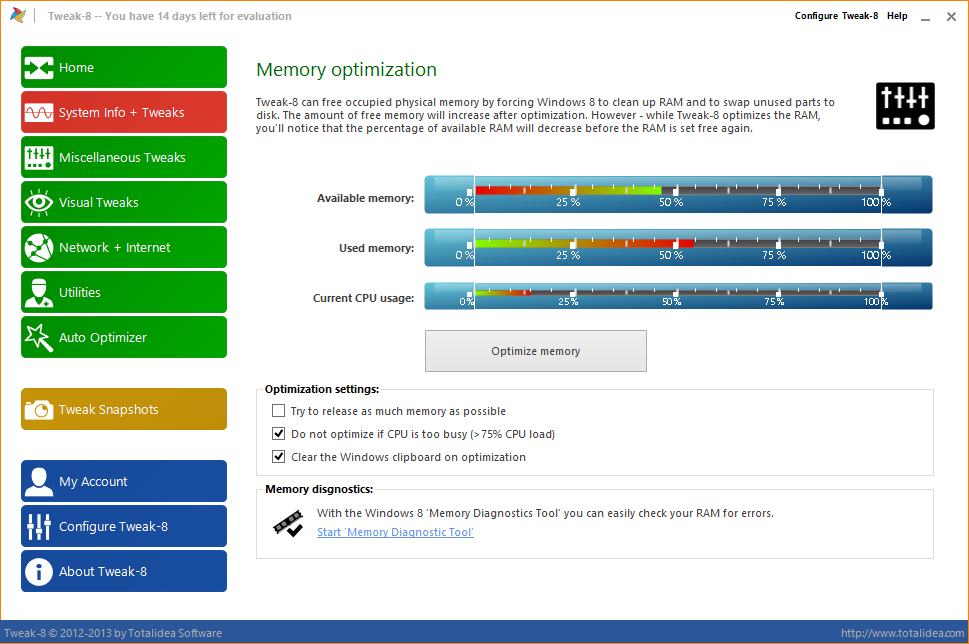Open System Info + Tweaks section
The image size is (969, 644).
click(124, 112)
